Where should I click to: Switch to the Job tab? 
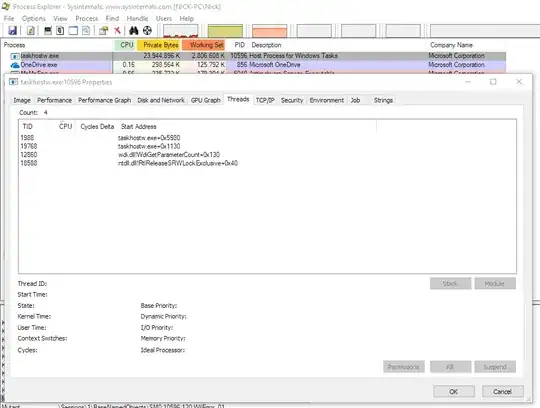pos(355,100)
